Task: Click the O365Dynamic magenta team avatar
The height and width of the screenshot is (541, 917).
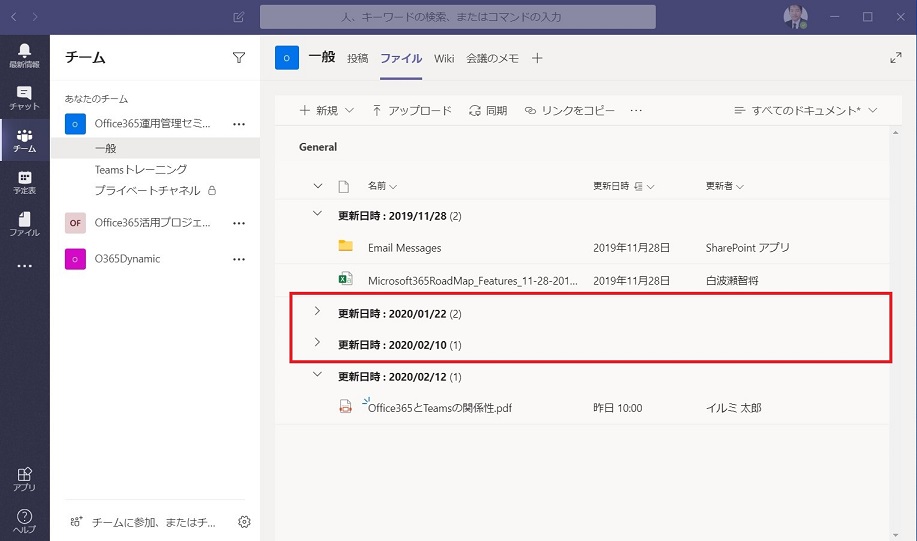Action: [75, 259]
